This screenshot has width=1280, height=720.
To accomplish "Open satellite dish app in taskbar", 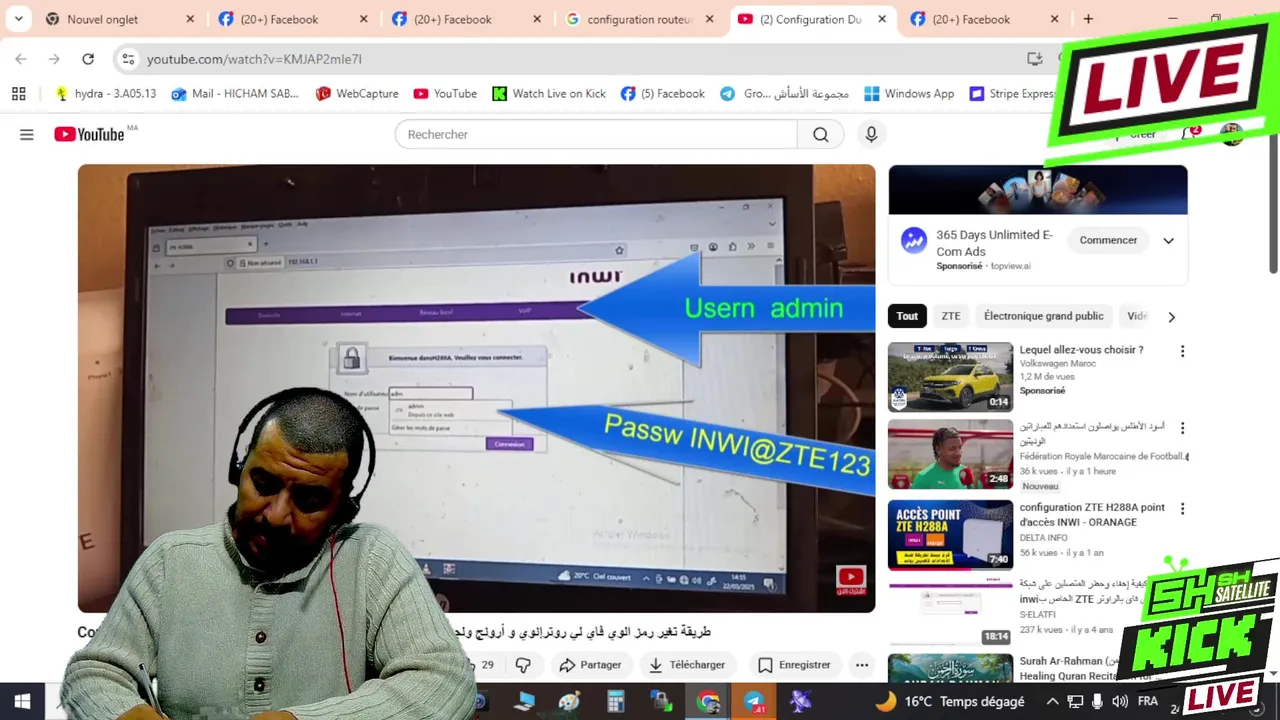I will click(x=801, y=701).
